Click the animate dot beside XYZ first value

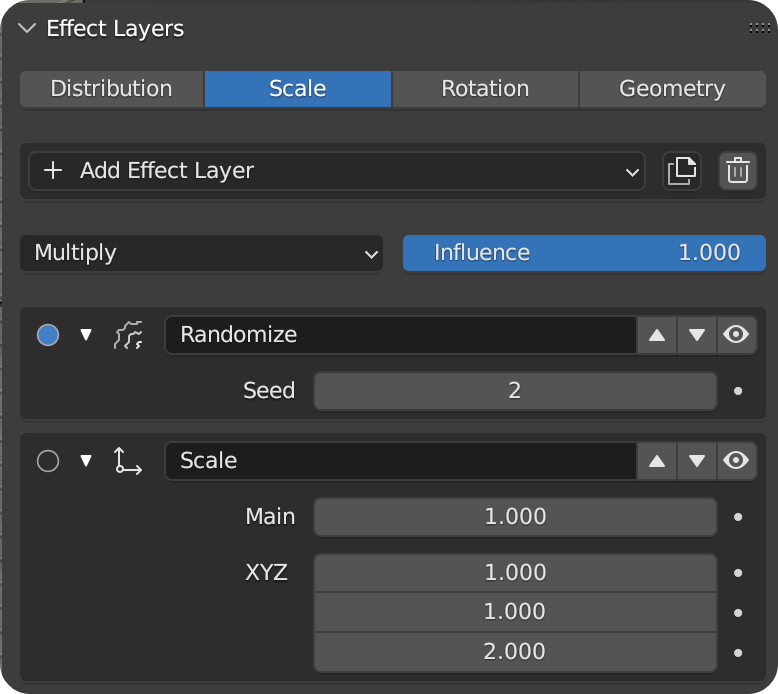pyautogui.click(x=738, y=573)
